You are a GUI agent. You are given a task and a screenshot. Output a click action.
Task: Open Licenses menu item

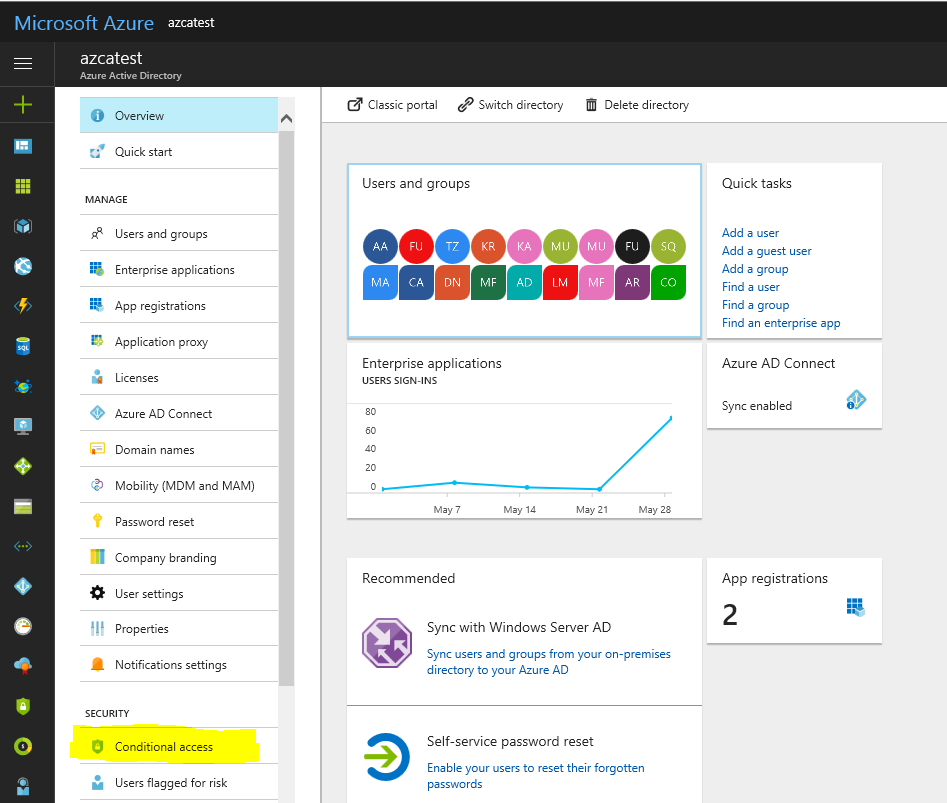[x=179, y=377]
